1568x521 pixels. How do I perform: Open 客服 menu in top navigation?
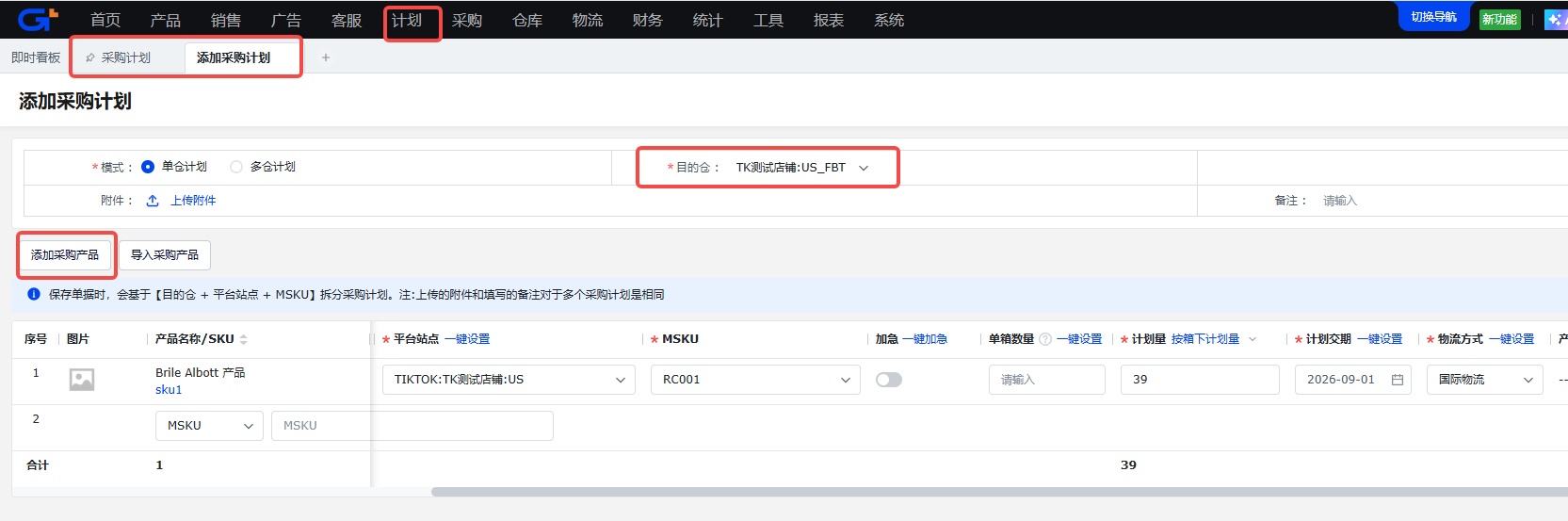coord(347,20)
